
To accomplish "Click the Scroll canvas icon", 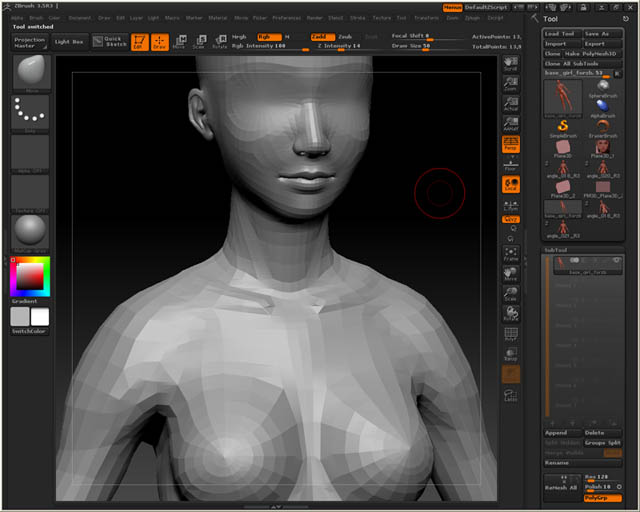I will (511, 64).
